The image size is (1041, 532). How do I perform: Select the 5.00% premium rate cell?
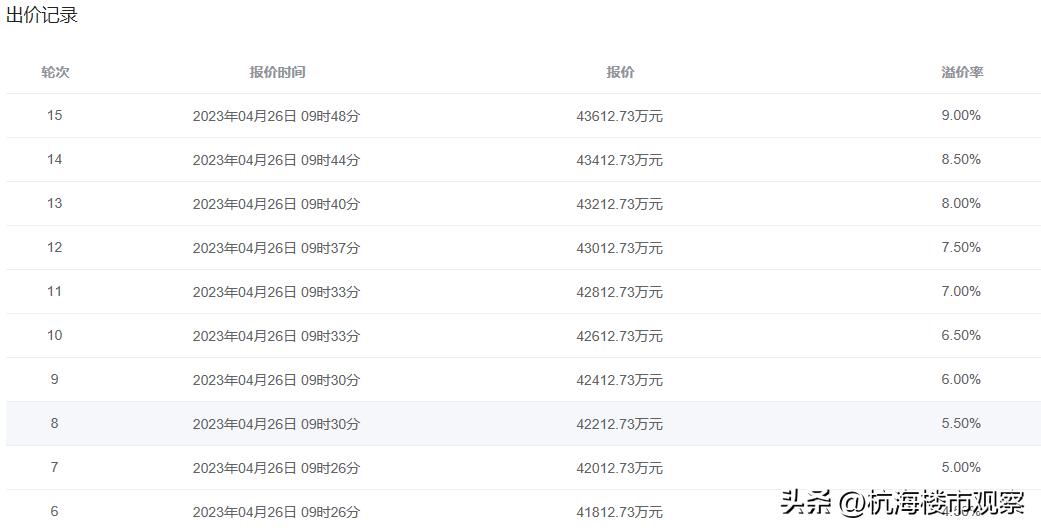pos(961,467)
